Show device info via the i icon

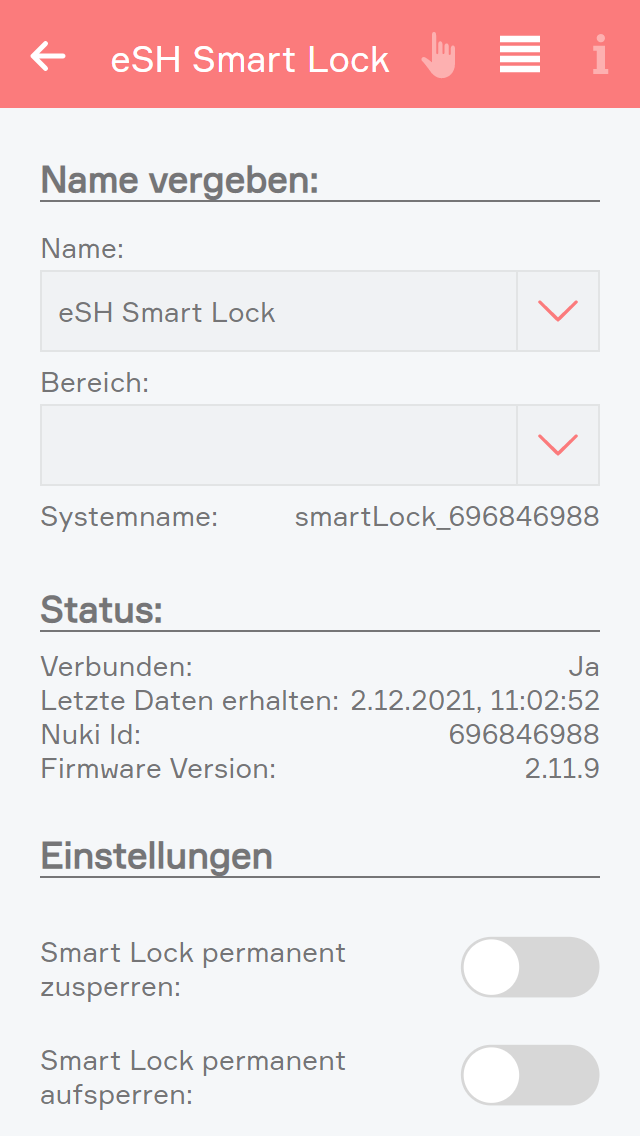600,56
